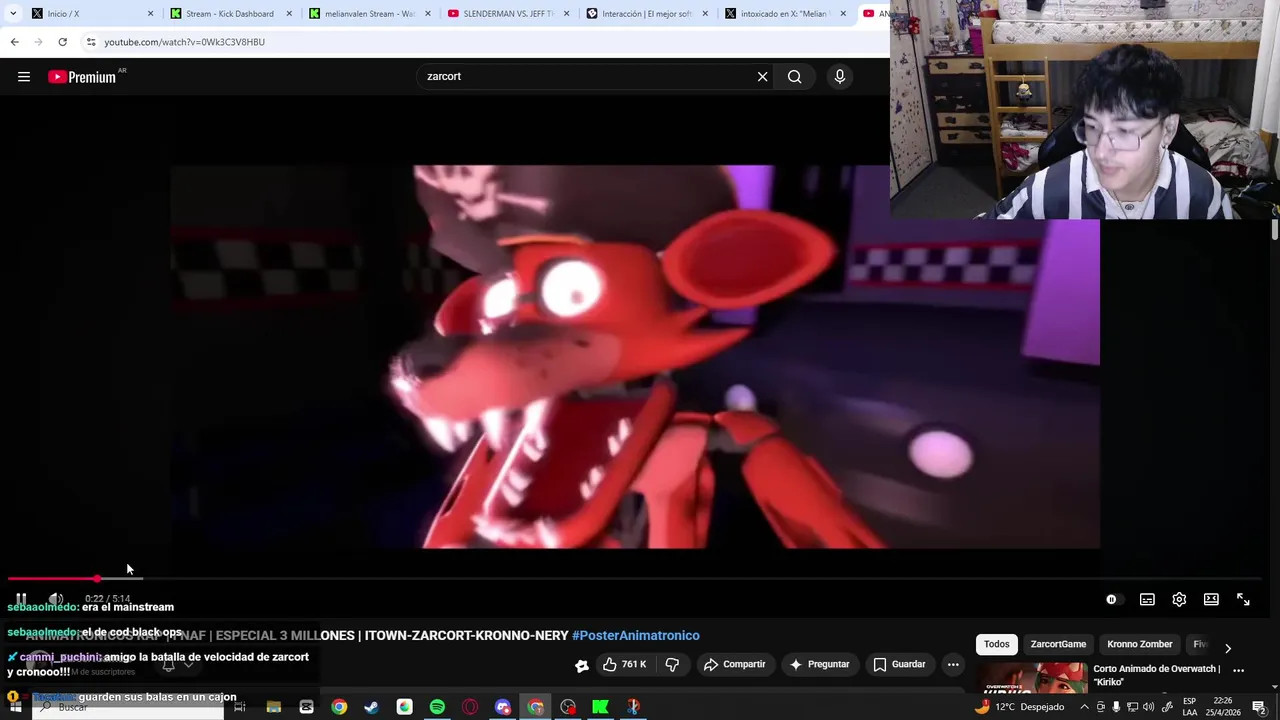Start voice search with the microphone
This screenshot has height=720, width=1280.
(x=840, y=77)
